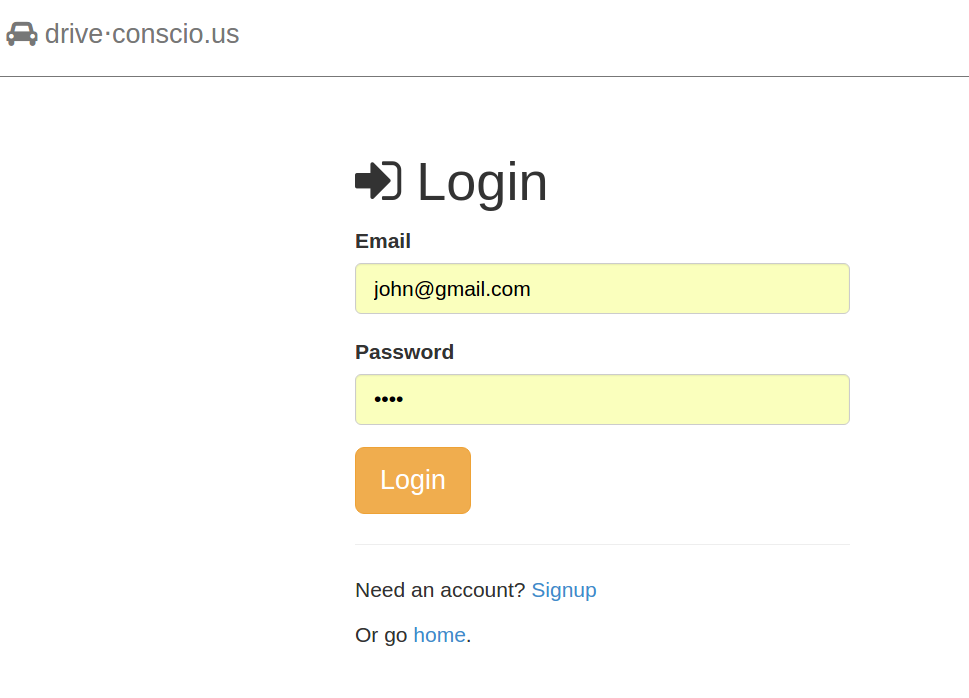969x698 pixels.
Task: Click 'conscio.us' in the site logo text
Action: (176, 34)
